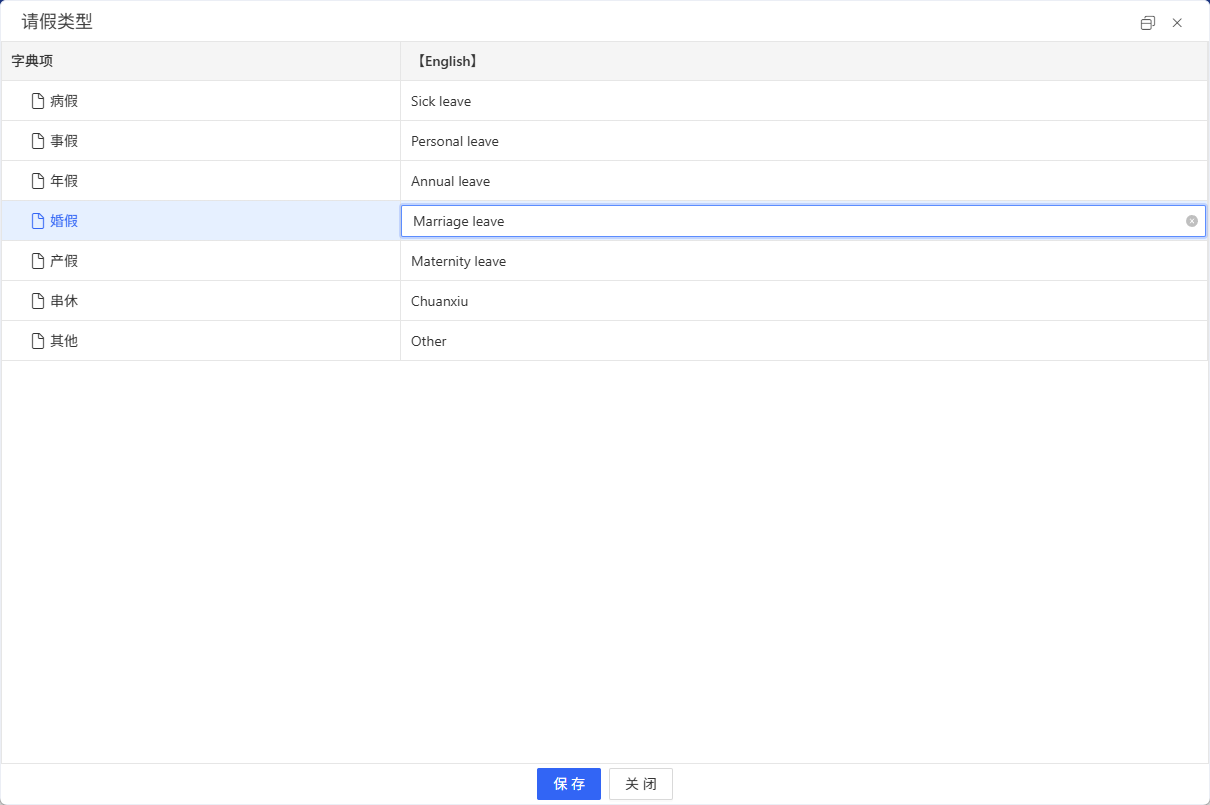This screenshot has height=805, width=1210.
Task: Click the file icon beside 产假
Action: coord(38,261)
